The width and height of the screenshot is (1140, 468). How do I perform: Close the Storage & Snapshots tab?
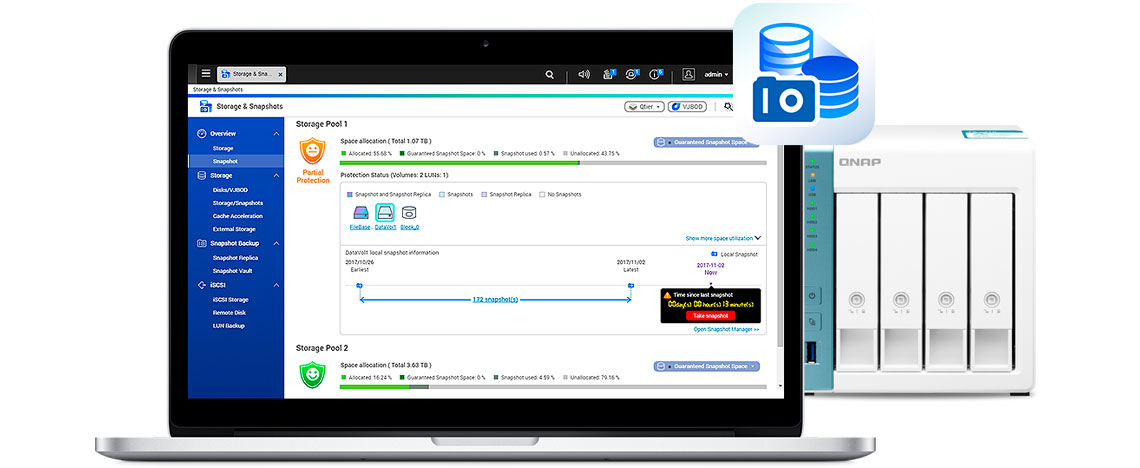(280, 74)
